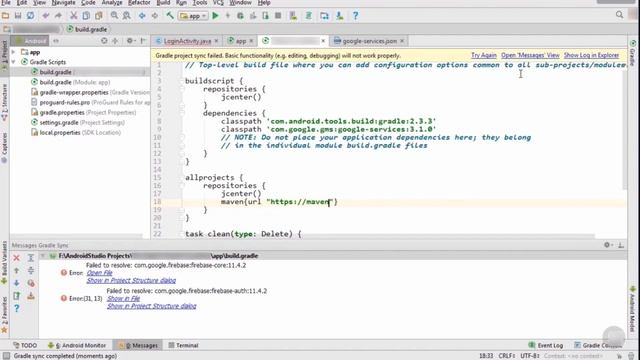Click the Find magnifier icon

tap(114, 16)
